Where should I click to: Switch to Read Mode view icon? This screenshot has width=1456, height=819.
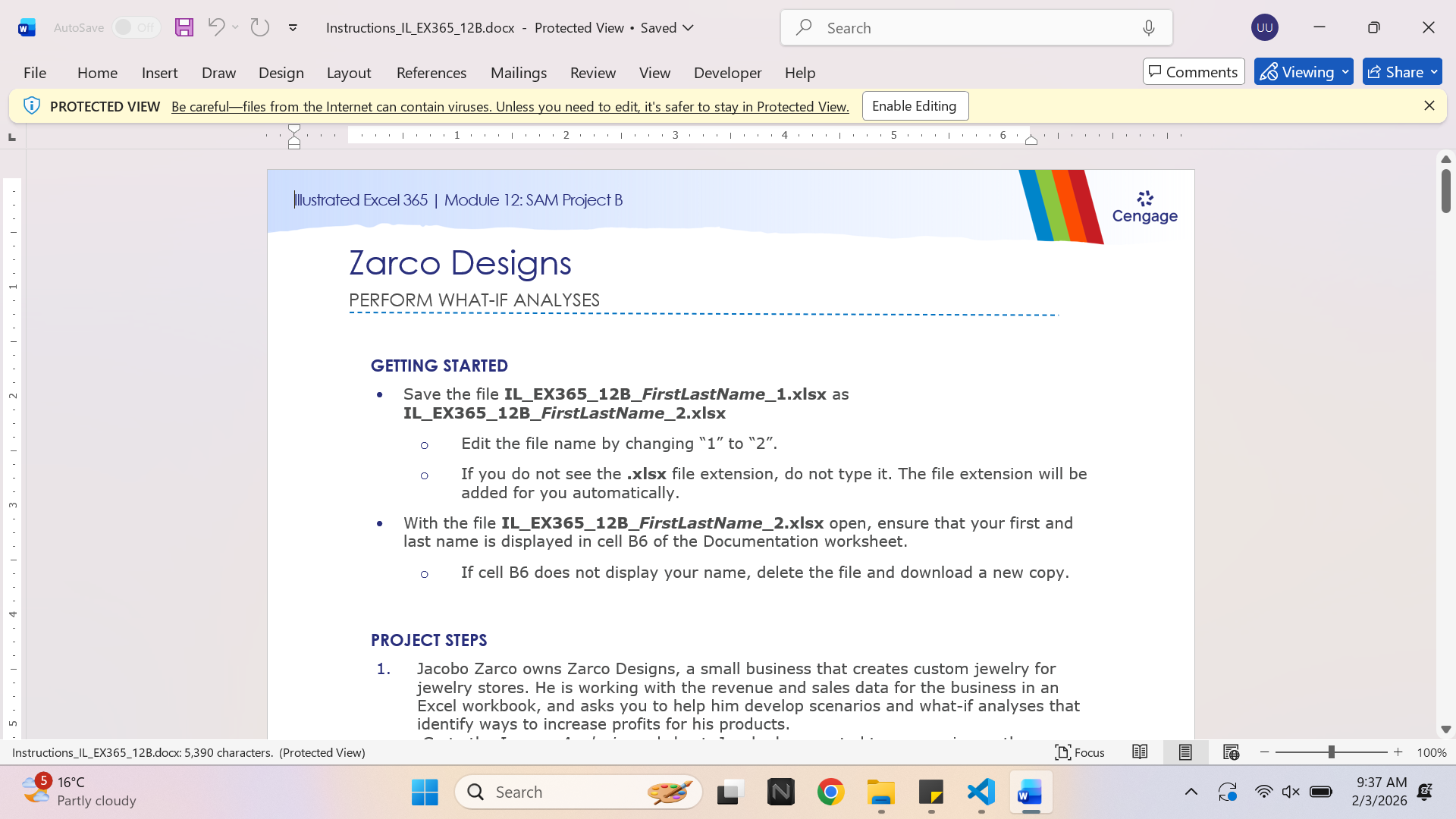click(1140, 752)
